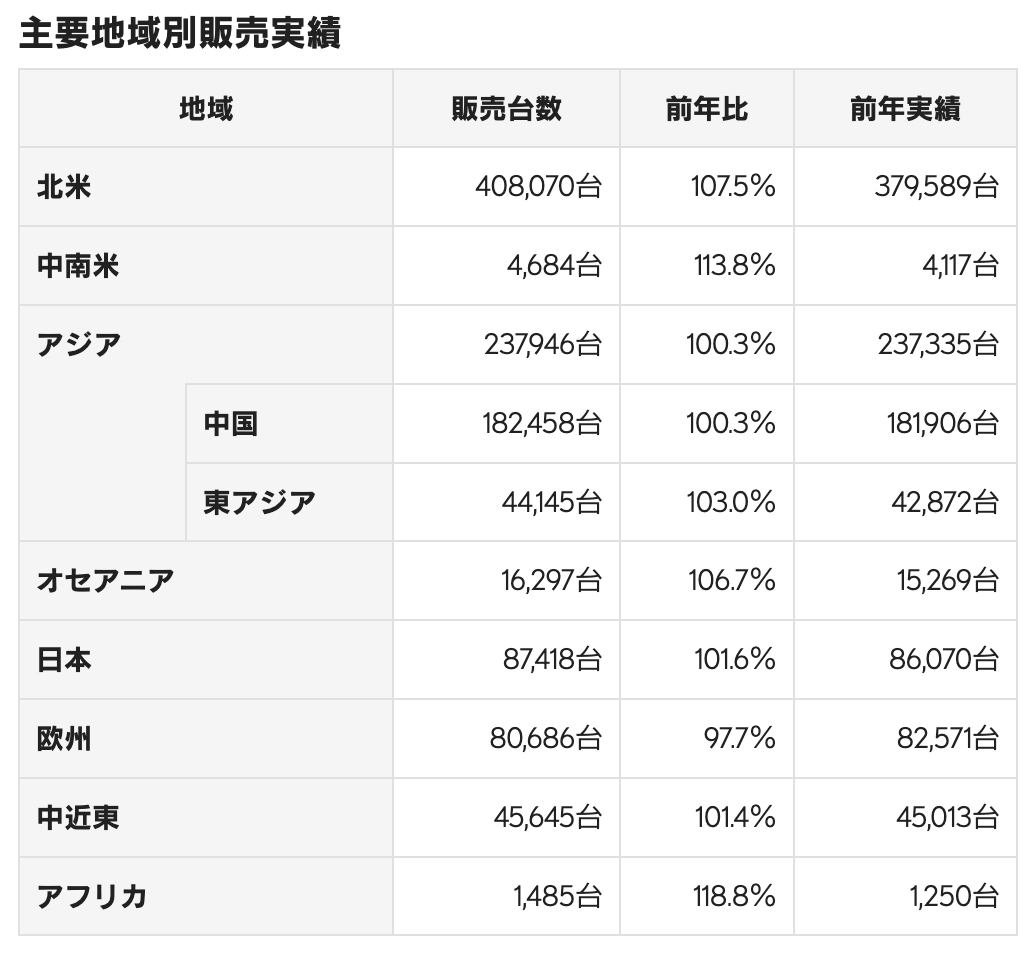This screenshot has height=953, width=1030.
Task: Click the 118.8% year-over-year value
Action: 734,896
